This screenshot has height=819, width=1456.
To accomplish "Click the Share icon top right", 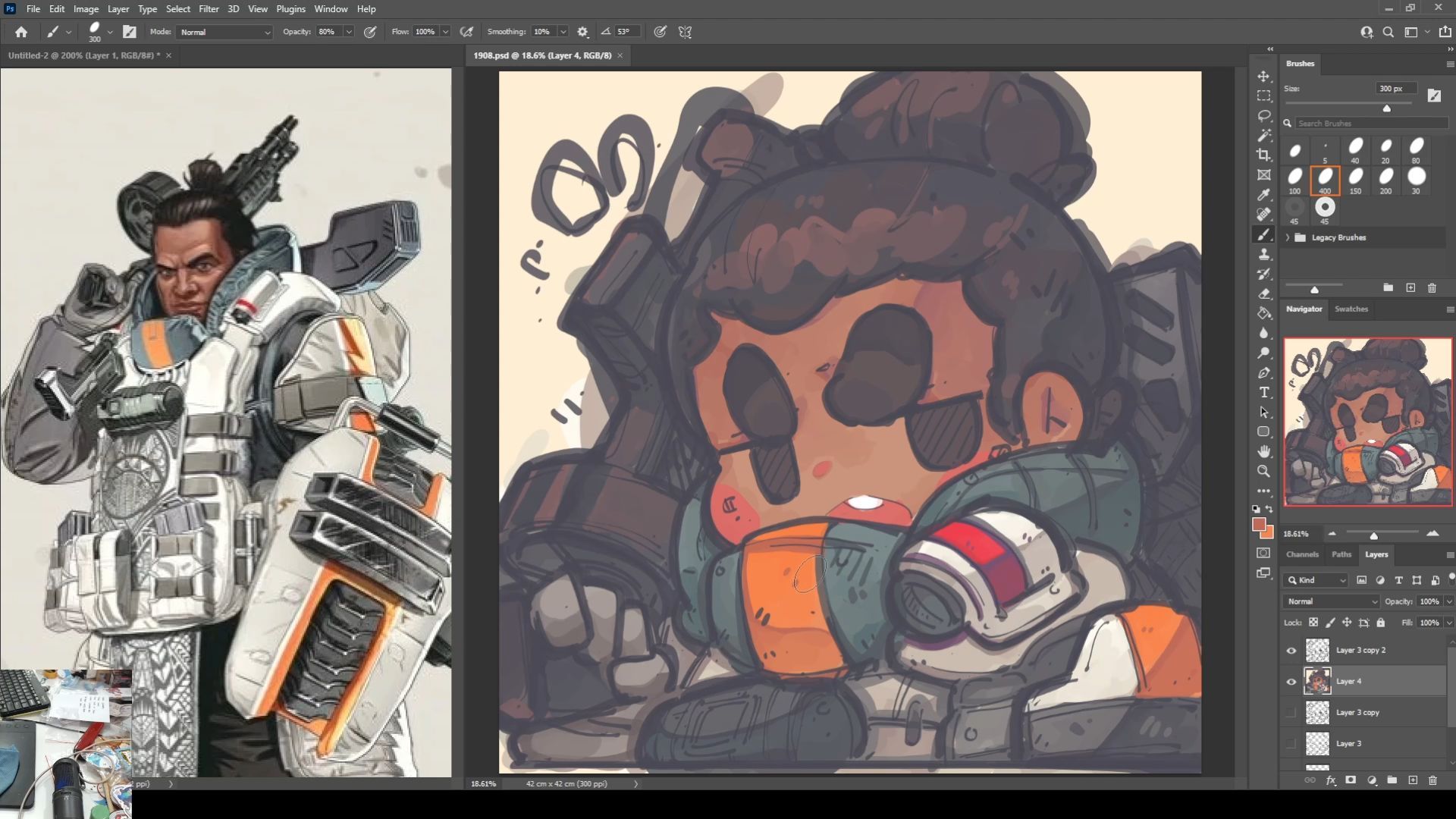I will (x=1445, y=32).
